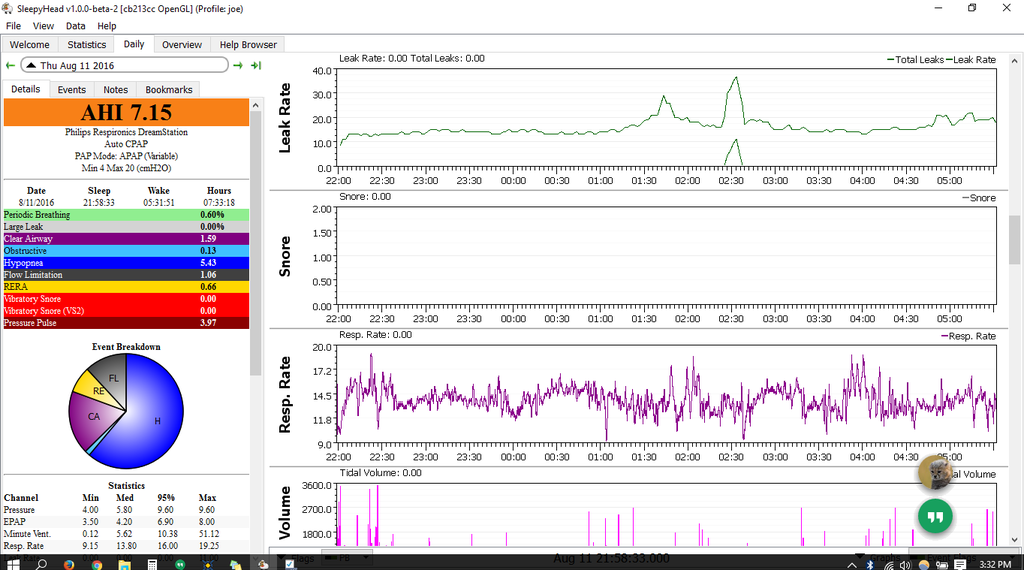Click the Windows Start button
1024x570 pixels.
13,563
